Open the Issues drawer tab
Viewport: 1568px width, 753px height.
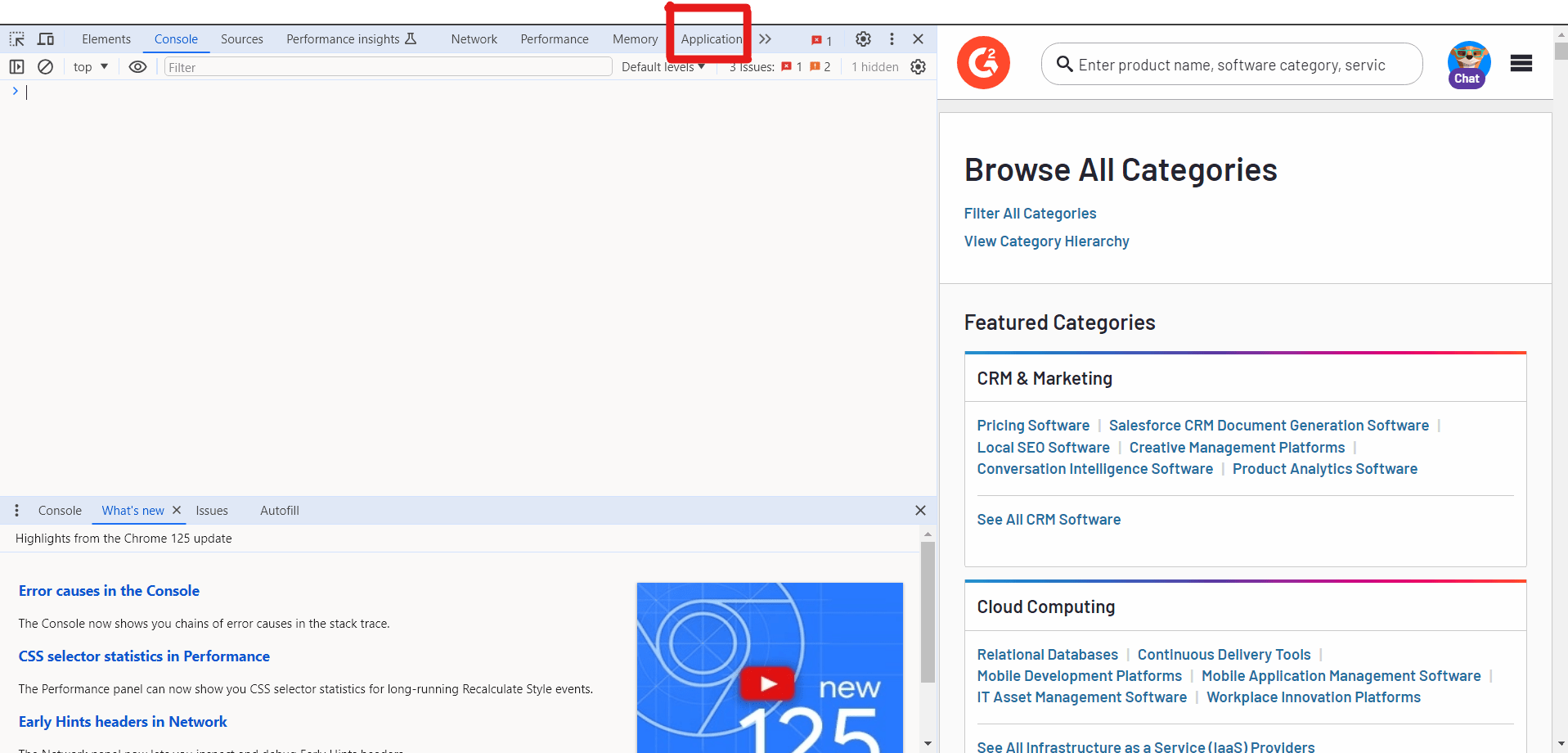pos(212,511)
